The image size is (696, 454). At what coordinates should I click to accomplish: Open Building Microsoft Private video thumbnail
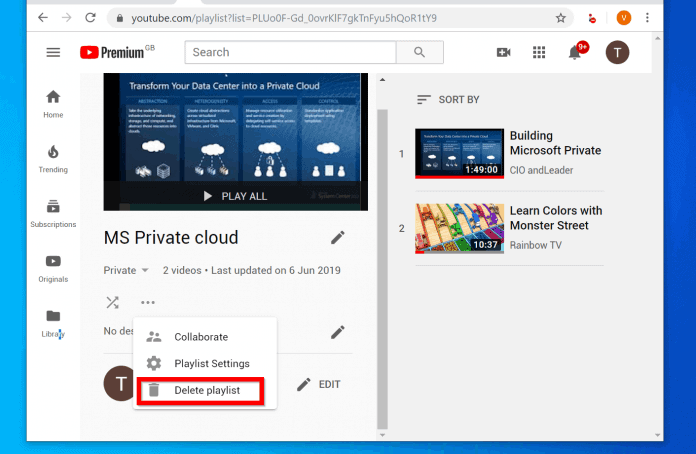tap(459, 154)
